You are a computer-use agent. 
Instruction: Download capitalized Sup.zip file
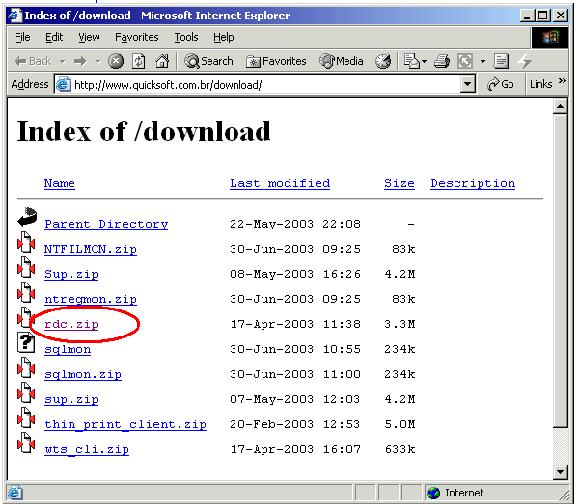click(71, 274)
